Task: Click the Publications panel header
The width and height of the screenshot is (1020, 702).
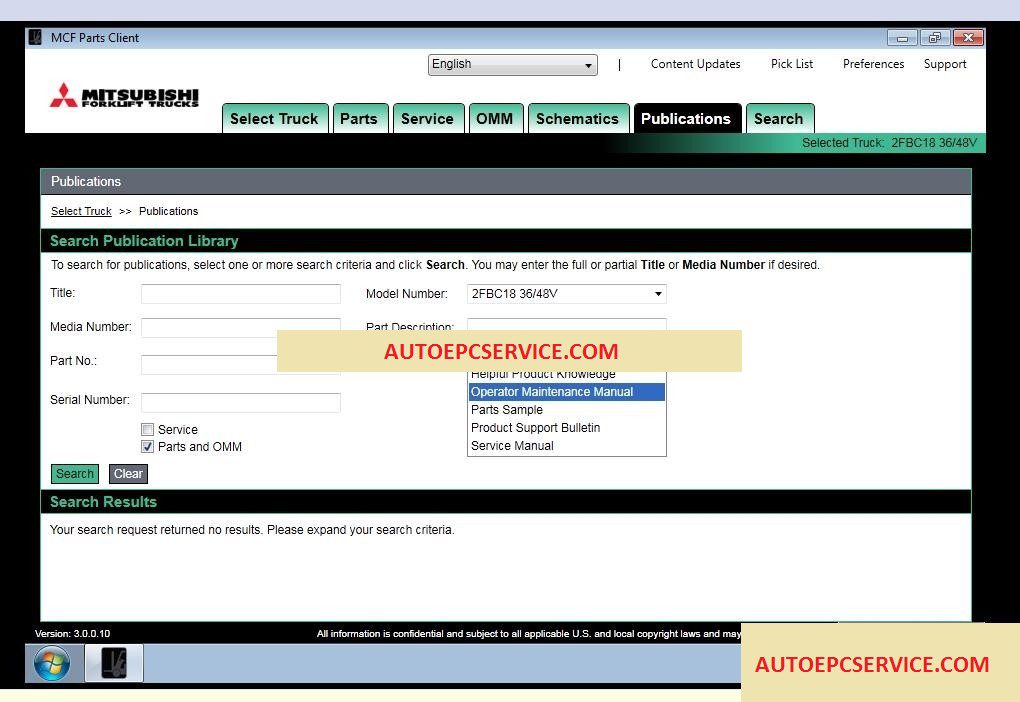Action: [x=505, y=182]
